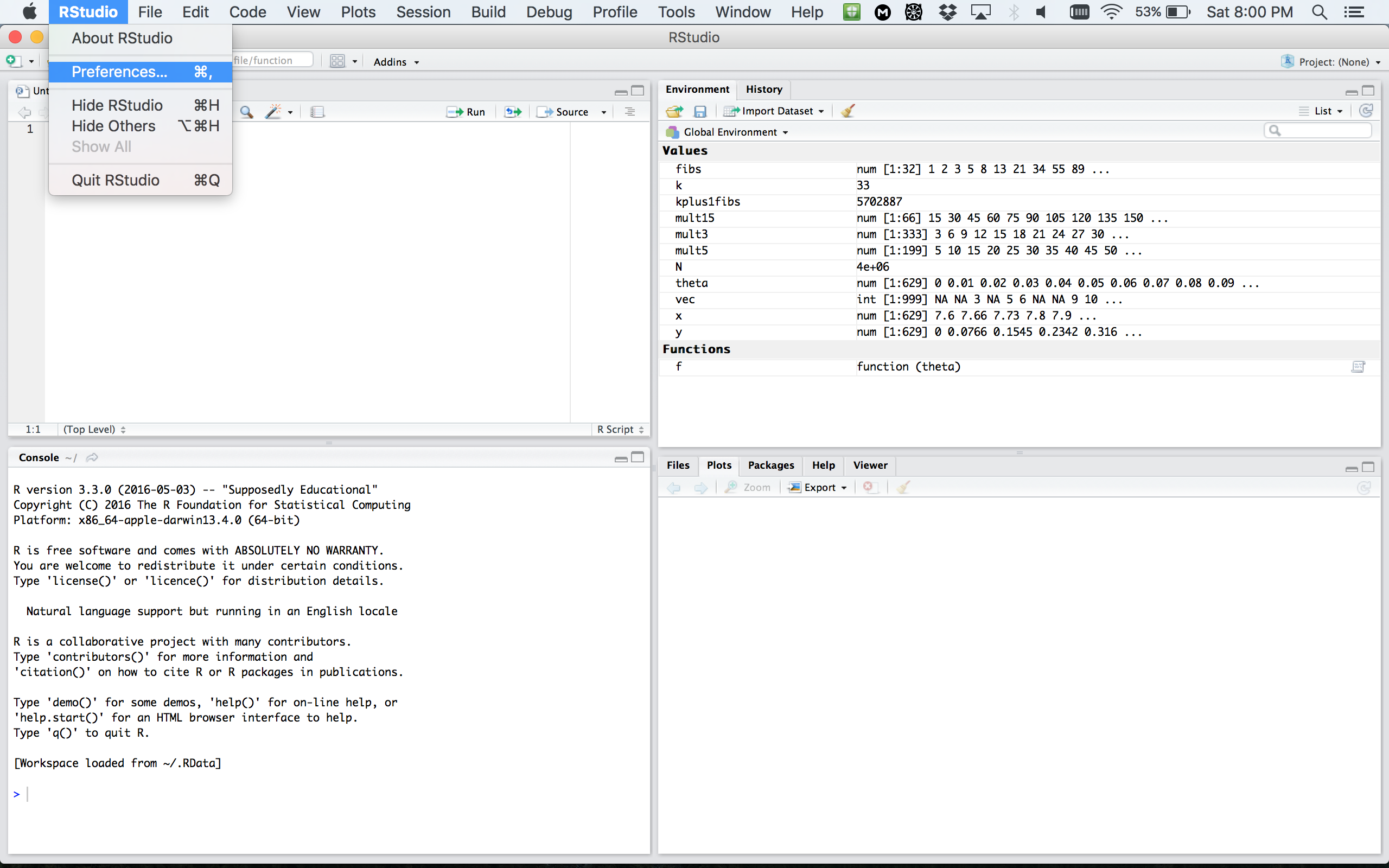This screenshot has width=1389, height=868.
Task: Open the Export dropdown in Plots pane
Action: pos(819,487)
